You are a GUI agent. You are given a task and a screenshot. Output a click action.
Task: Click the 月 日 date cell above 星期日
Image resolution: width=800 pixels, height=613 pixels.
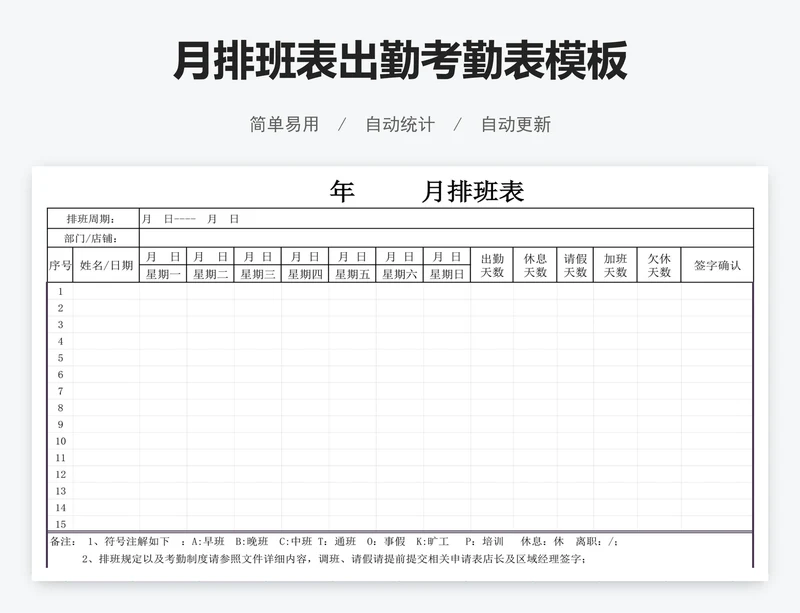(446, 256)
